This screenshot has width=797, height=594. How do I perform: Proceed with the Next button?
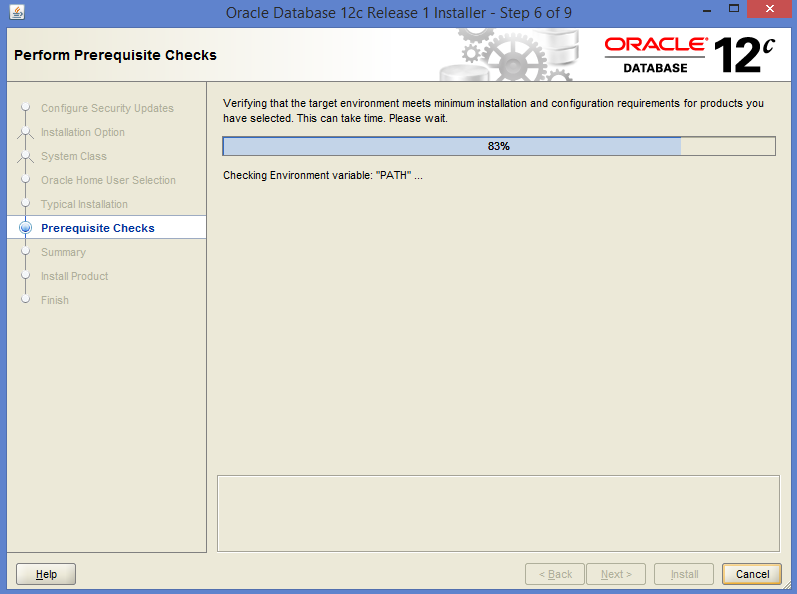(616, 574)
